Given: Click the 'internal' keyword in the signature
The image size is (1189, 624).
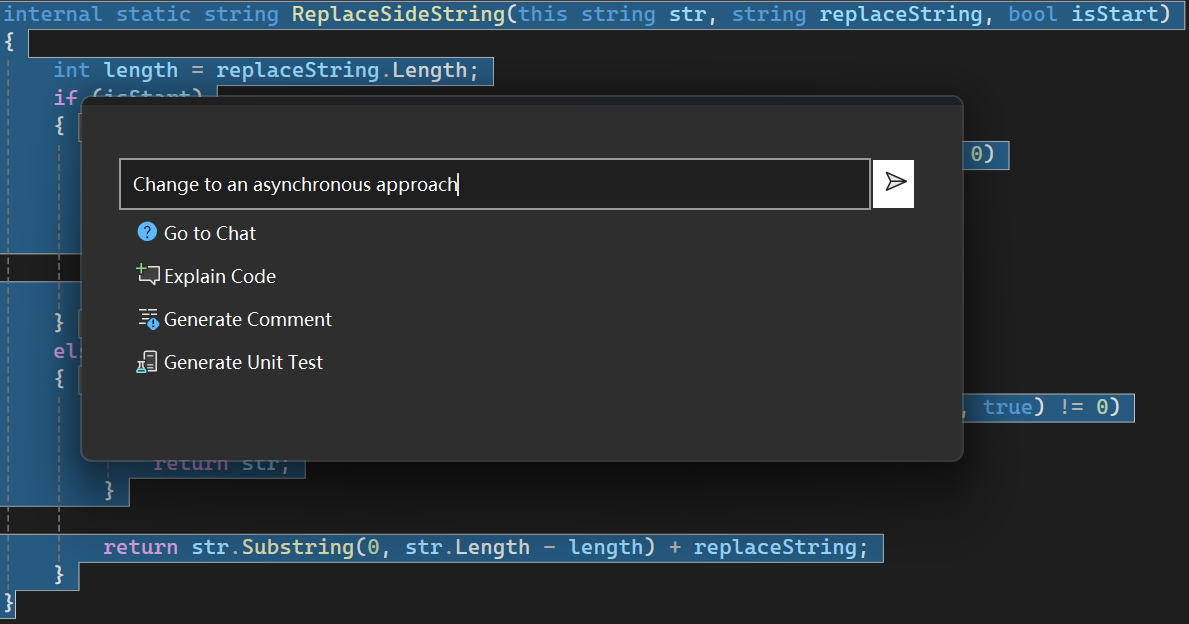Looking at the screenshot, I should [53, 14].
